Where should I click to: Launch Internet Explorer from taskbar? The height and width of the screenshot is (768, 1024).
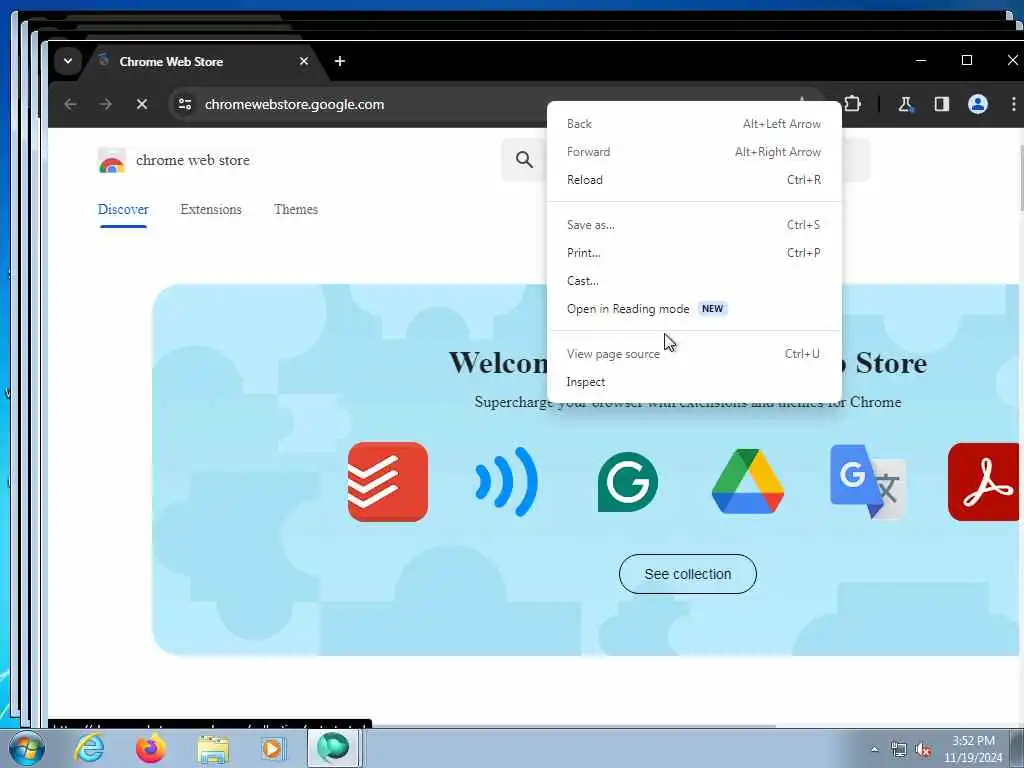(x=89, y=748)
